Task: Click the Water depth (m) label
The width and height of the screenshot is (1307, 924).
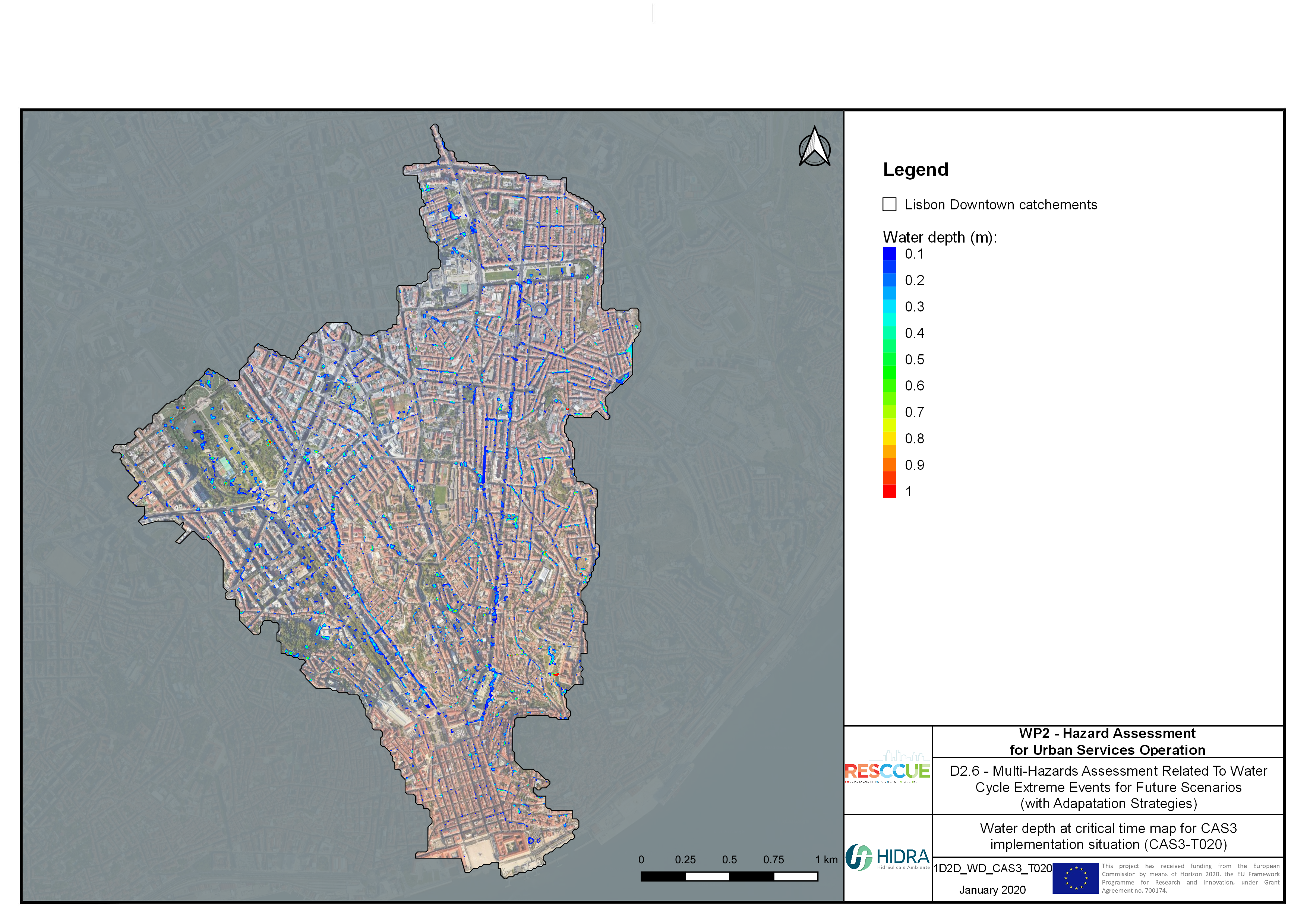Action: (939, 237)
